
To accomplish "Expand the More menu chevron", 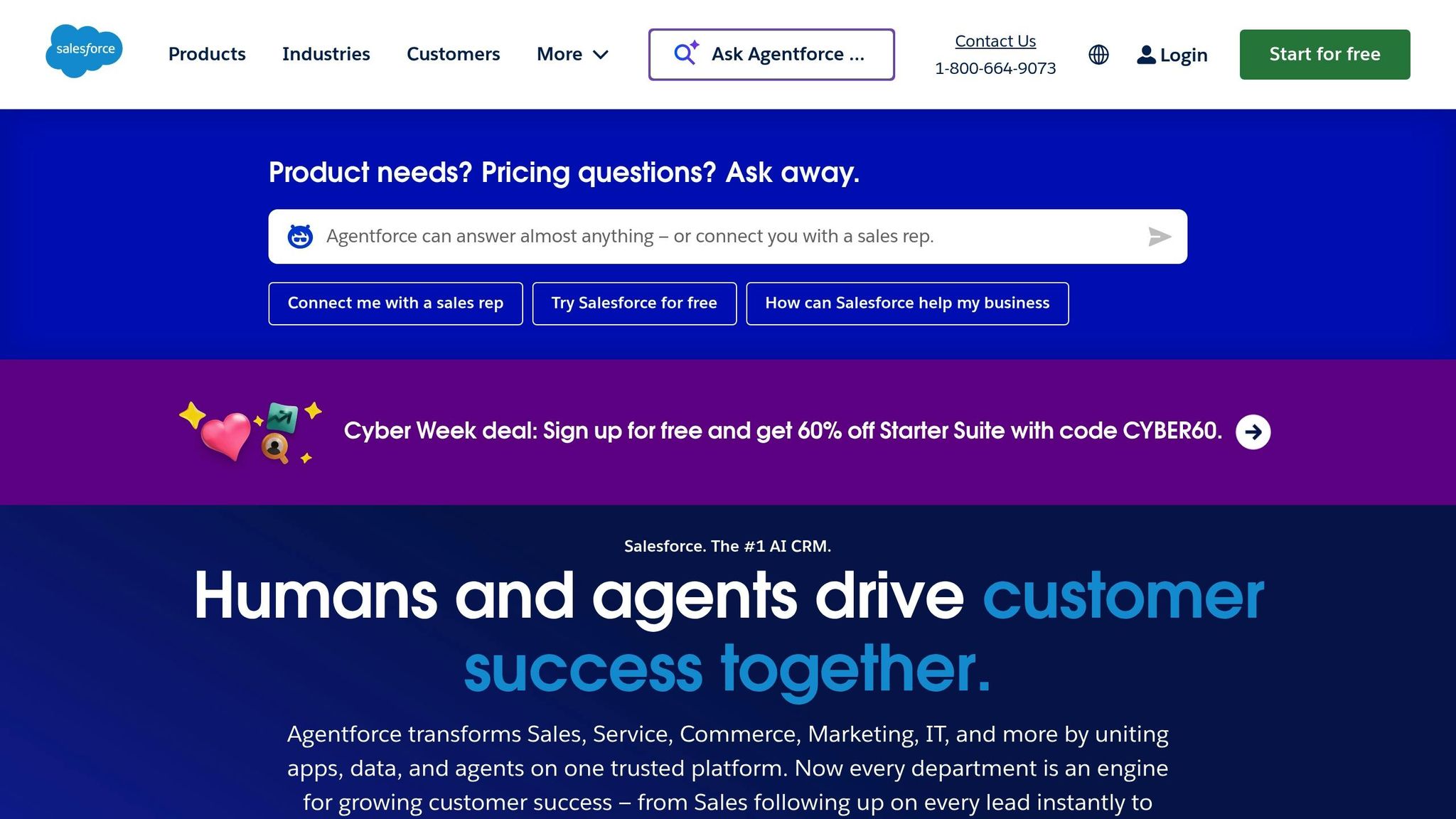I will 601,55.
